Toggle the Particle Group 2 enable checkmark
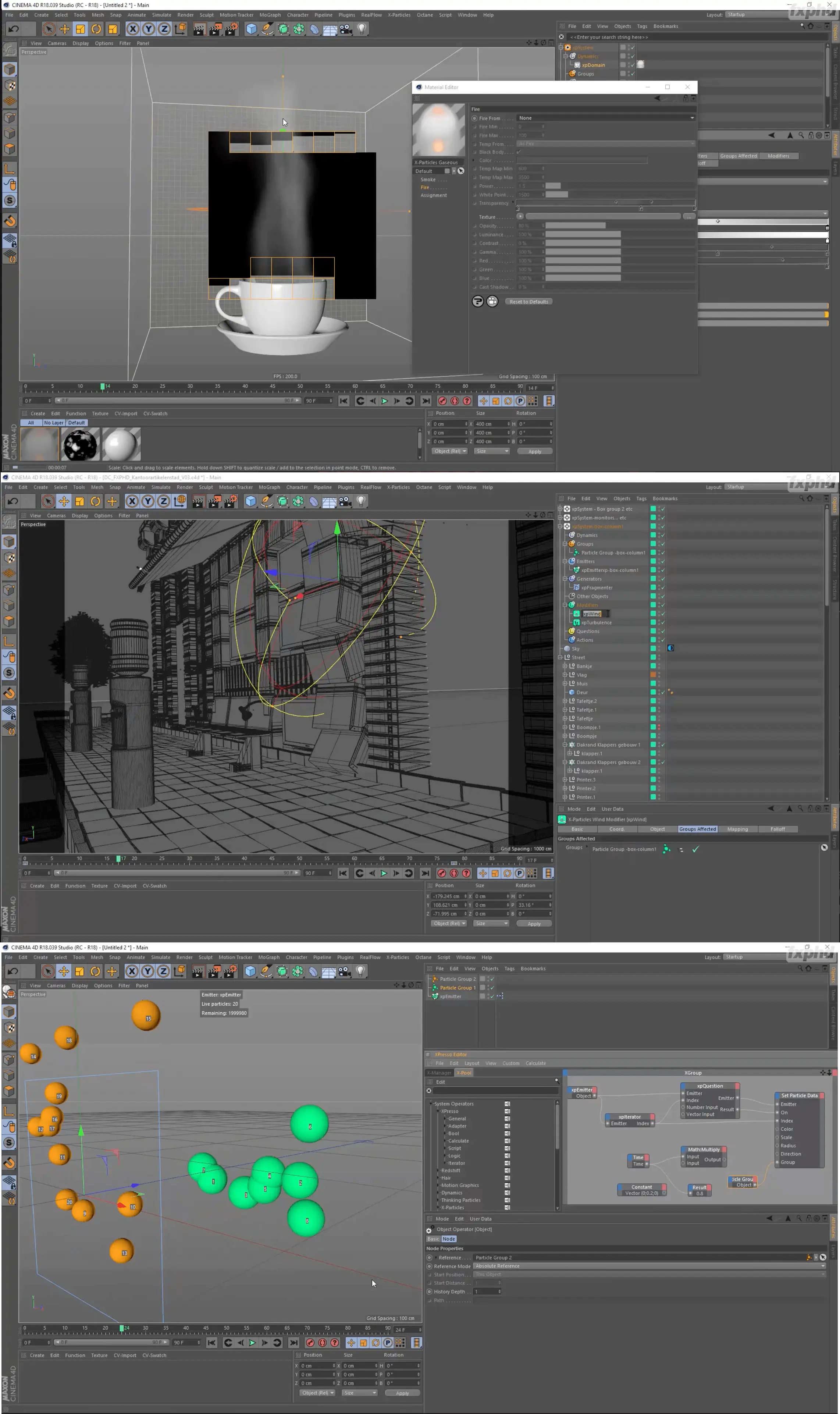The height and width of the screenshot is (1414, 840). [492, 979]
